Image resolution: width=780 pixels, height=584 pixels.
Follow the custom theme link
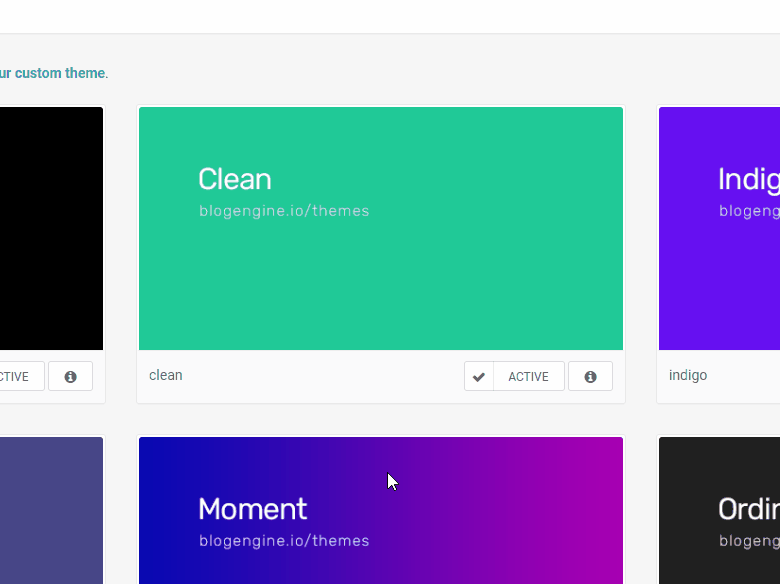53,73
